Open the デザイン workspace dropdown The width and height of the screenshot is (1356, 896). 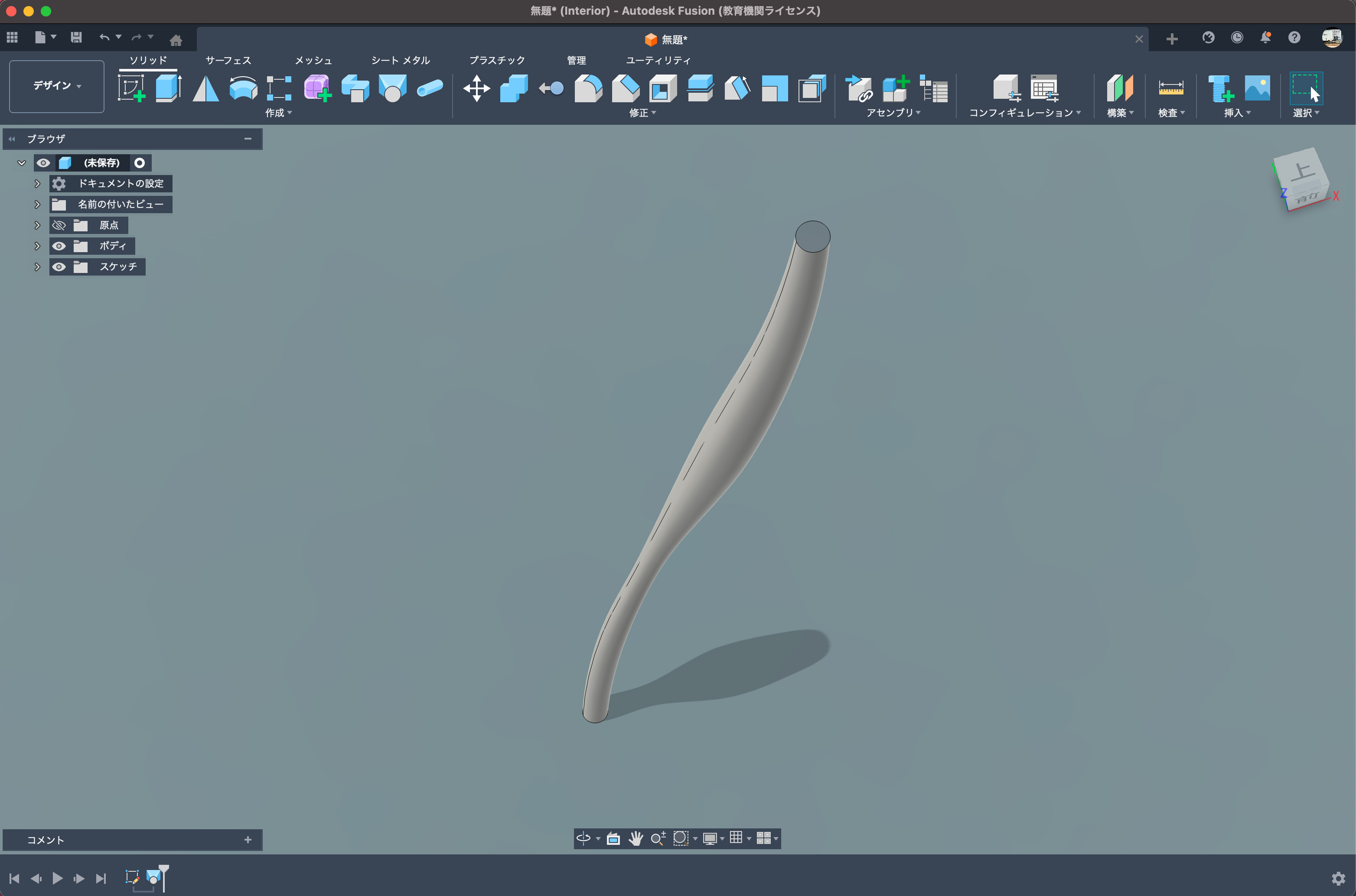[x=57, y=86]
